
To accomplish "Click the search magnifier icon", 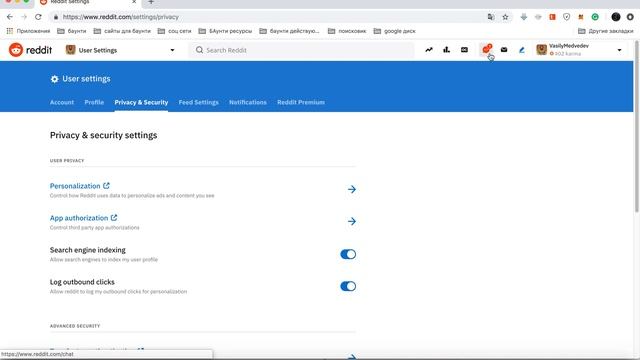I will 199,50.
